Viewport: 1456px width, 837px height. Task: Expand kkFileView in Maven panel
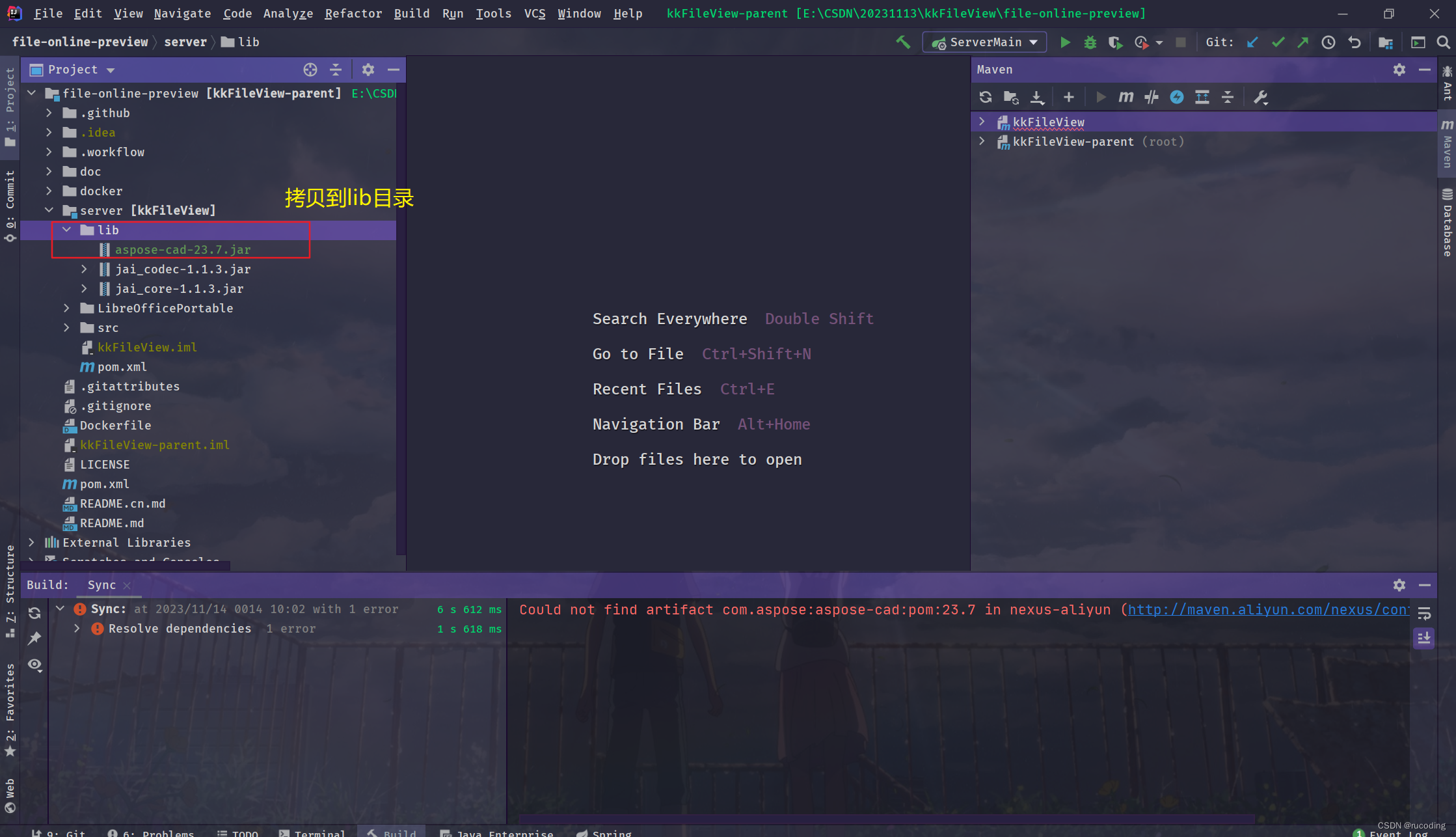click(x=982, y=122)
